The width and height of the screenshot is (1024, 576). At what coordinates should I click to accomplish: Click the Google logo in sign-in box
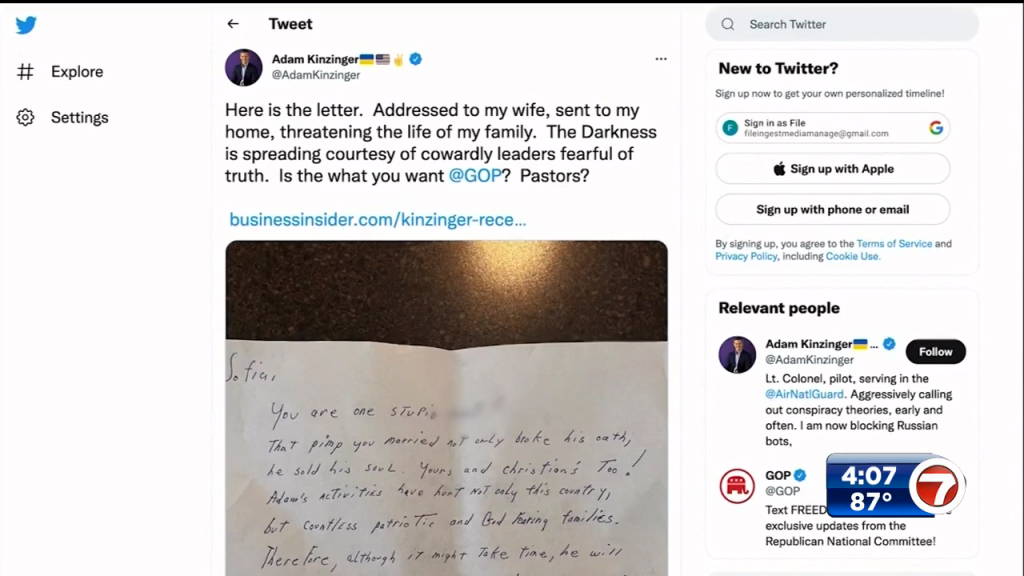[936, 128]
